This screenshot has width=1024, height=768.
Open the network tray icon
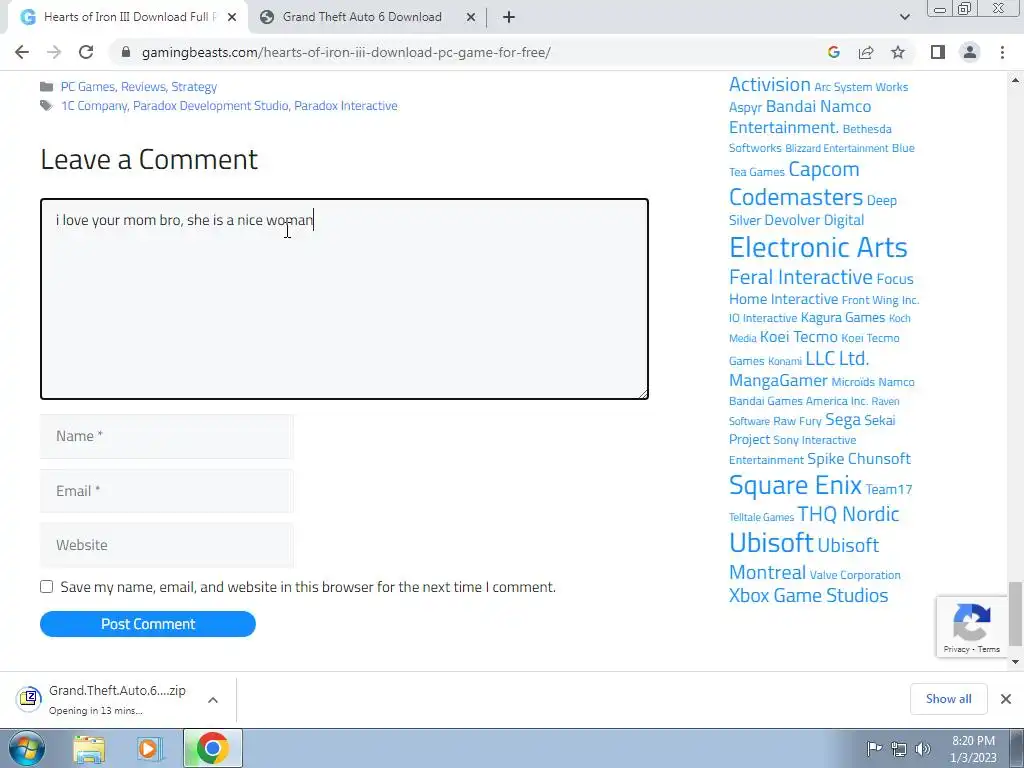click(899, 749)
